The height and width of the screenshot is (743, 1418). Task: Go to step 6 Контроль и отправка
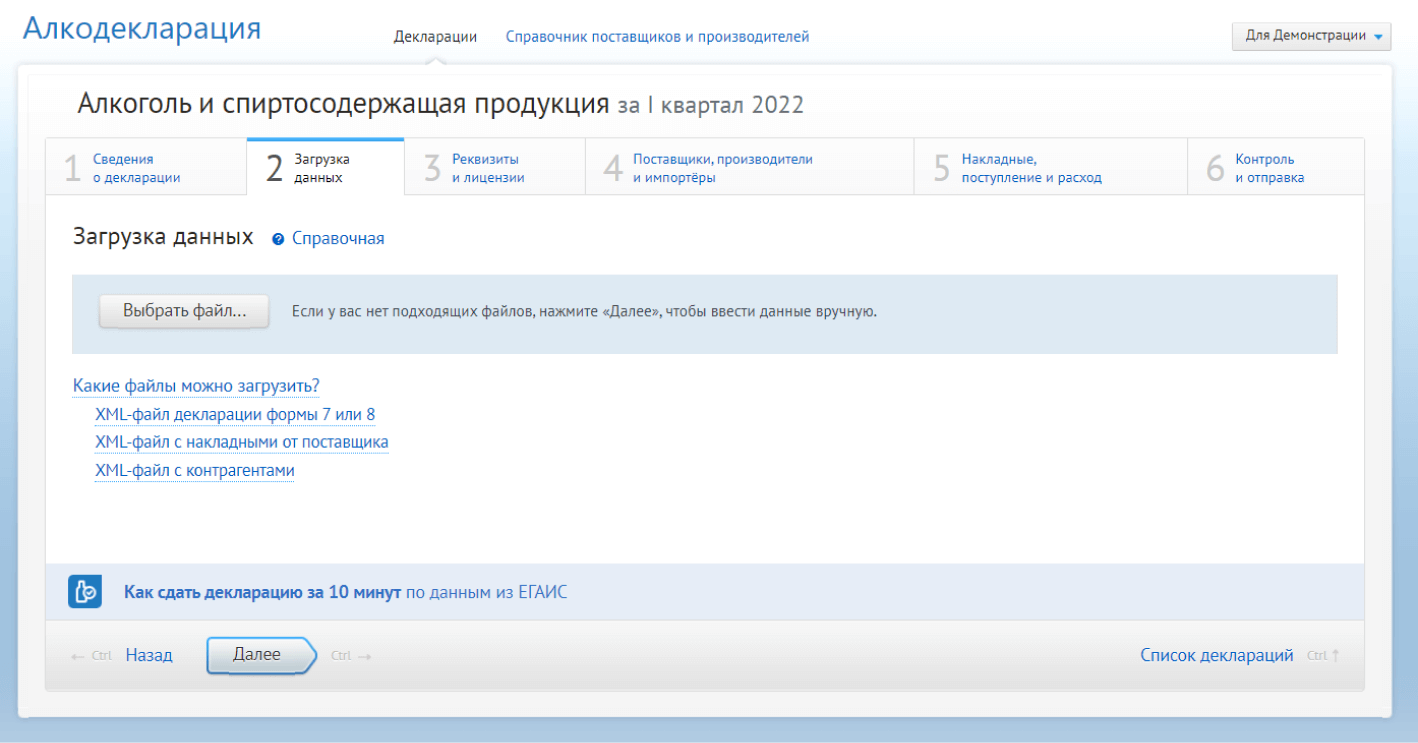click(1268, 168)
